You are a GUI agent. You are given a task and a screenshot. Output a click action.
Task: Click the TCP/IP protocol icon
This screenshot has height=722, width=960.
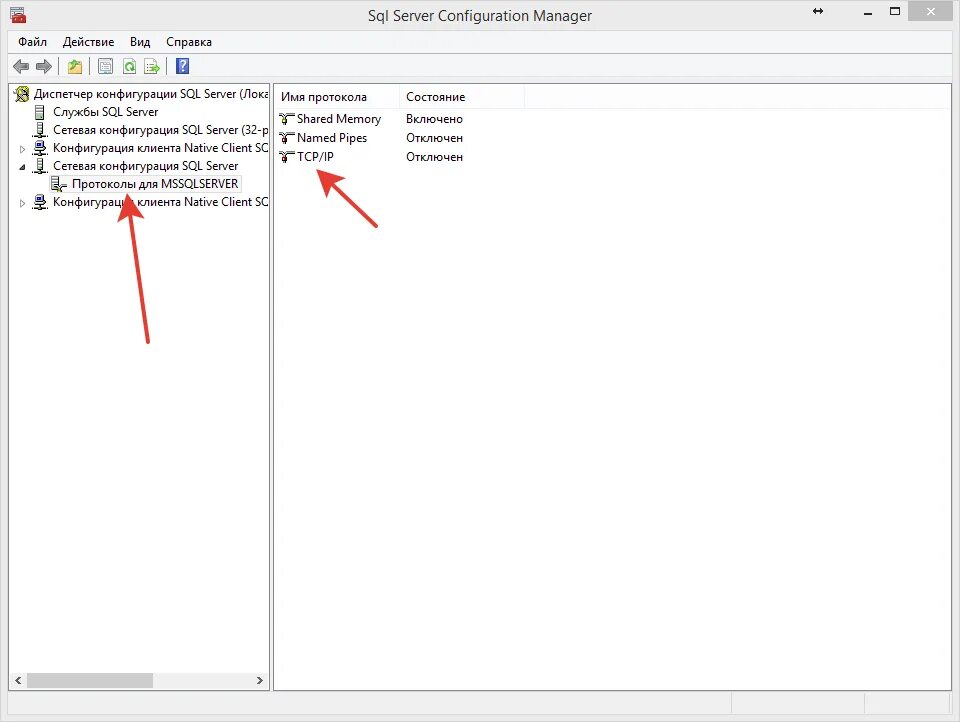pyautogui.click(x=286, y=157)
